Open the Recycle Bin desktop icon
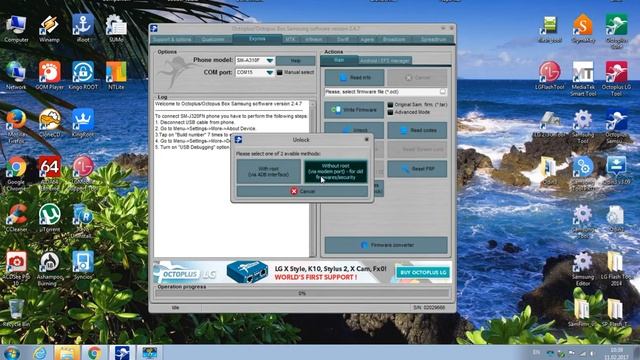Image resolution: width=640 pixels, height=360 pixels. point(16,313)
